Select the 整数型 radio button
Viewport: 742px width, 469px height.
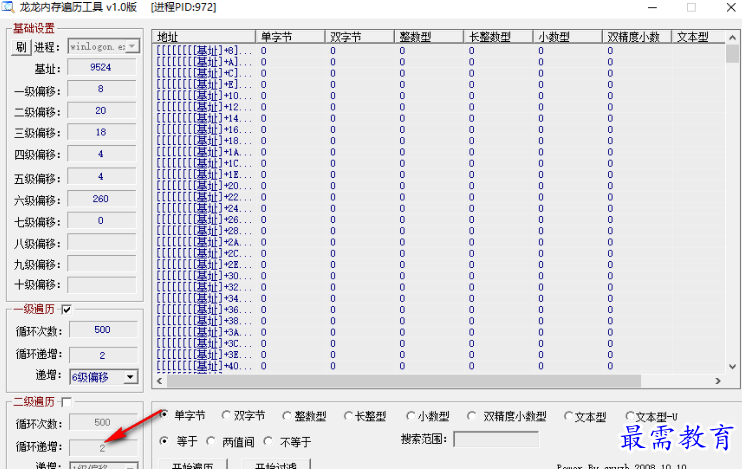point(286,416)
